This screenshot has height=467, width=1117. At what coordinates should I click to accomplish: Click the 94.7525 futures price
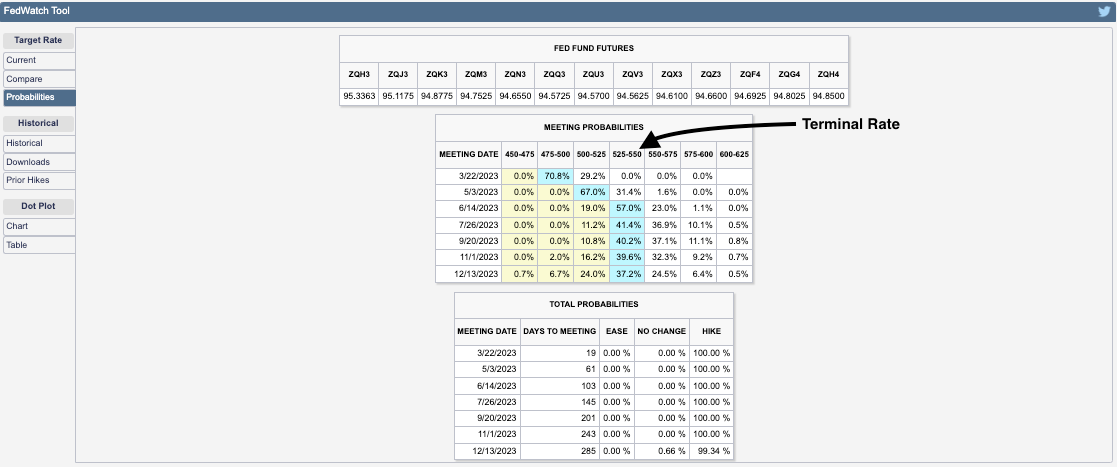[476, 96]
